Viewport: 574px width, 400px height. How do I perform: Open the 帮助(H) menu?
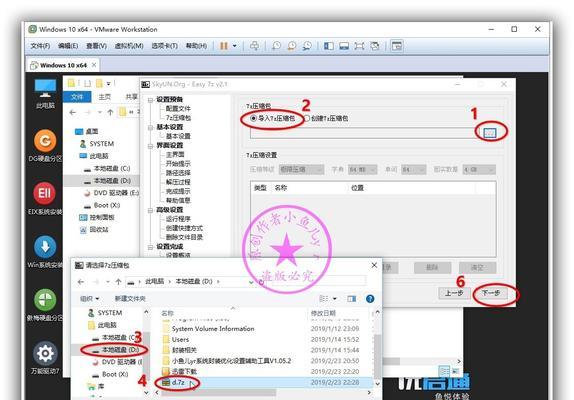(x=196, y=46)
